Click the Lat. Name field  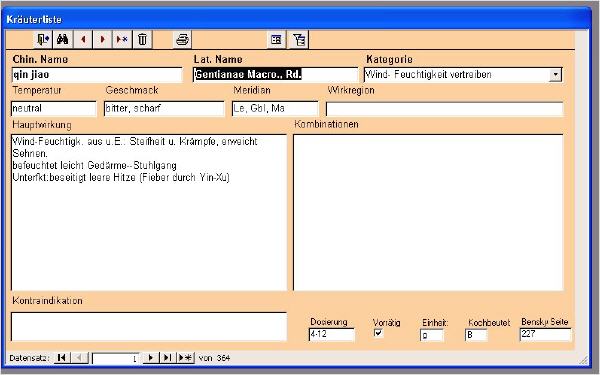[x=275, y=75]
